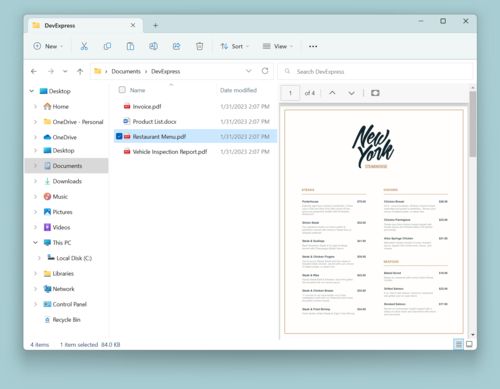
Task: Click the preview pane vertical scrollbar thumb
Action: (x=472, y=124)
